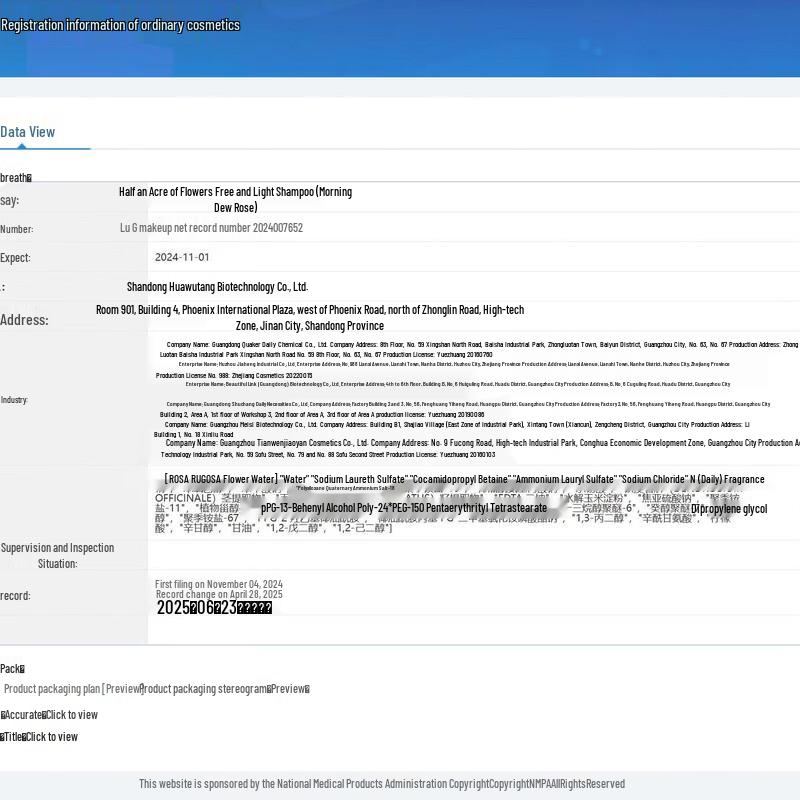Image resolution: width=800 pixels, height=800 pixels.
Task: Click 'ROSA RUGOSA Flower Water' ingredient text
Action: coord(221,479)
